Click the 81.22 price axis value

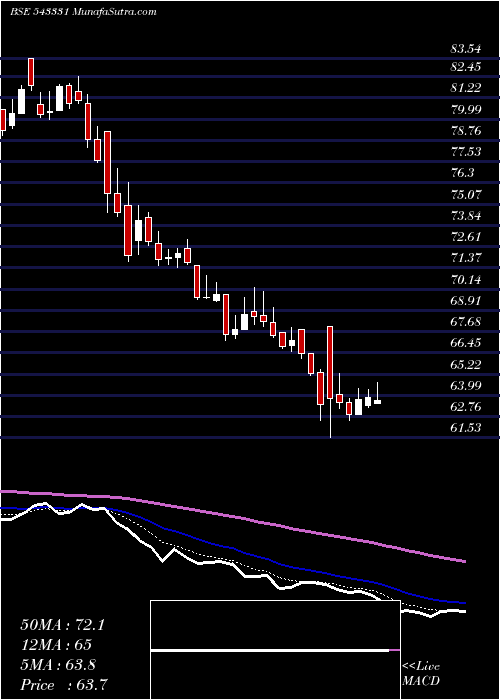click(466, 88)
